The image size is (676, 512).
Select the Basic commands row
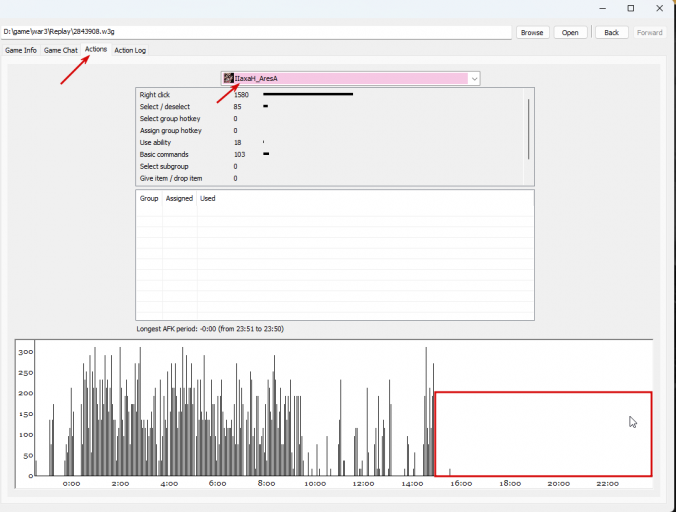click(x=330, y=154)
